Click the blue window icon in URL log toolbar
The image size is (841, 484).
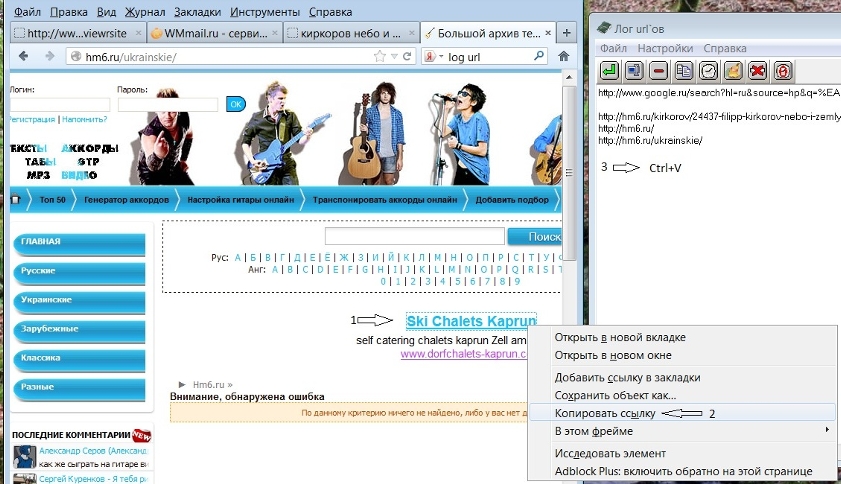[x=634, y=70]
